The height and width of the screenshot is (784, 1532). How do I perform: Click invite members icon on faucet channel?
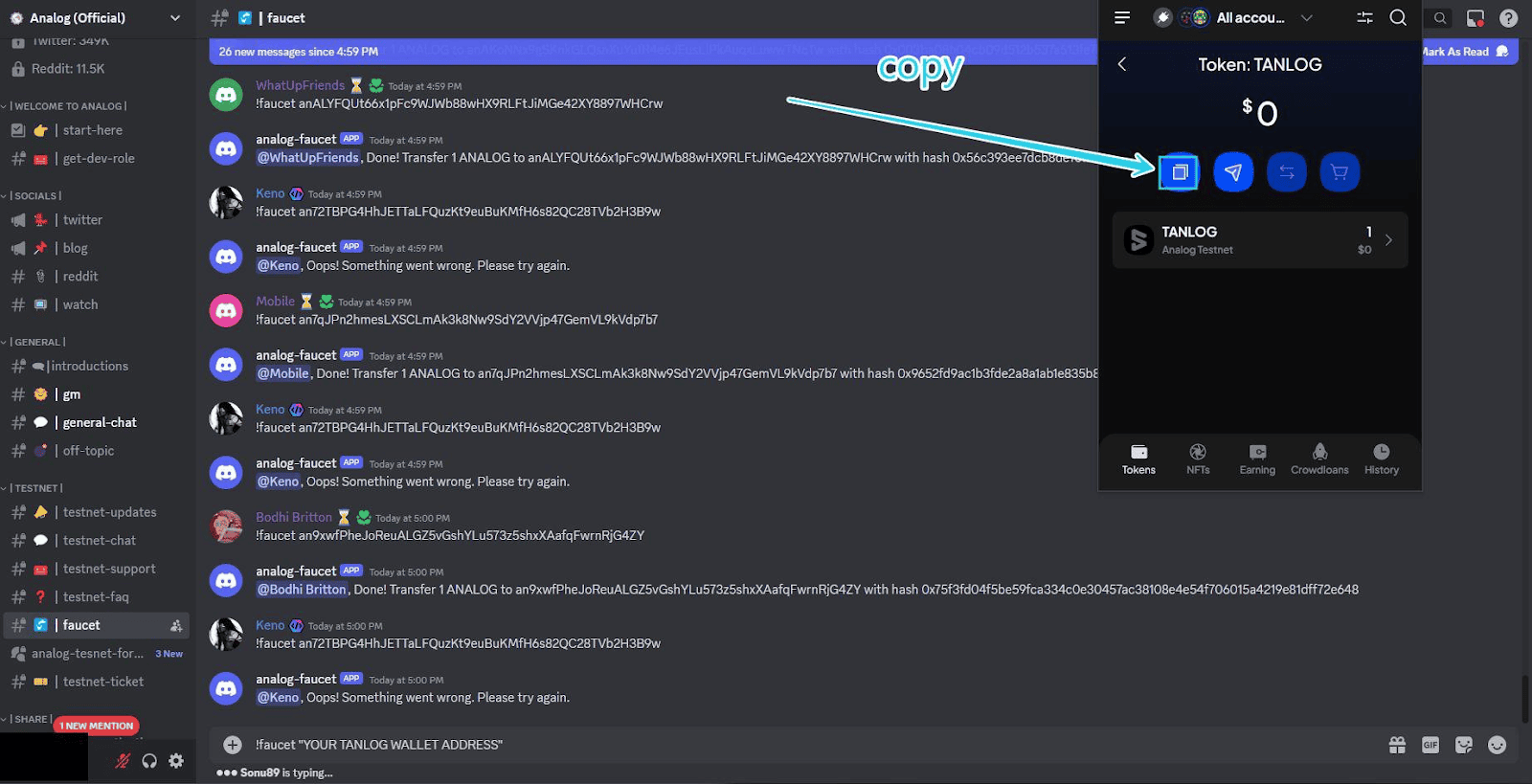click(176, 625)
